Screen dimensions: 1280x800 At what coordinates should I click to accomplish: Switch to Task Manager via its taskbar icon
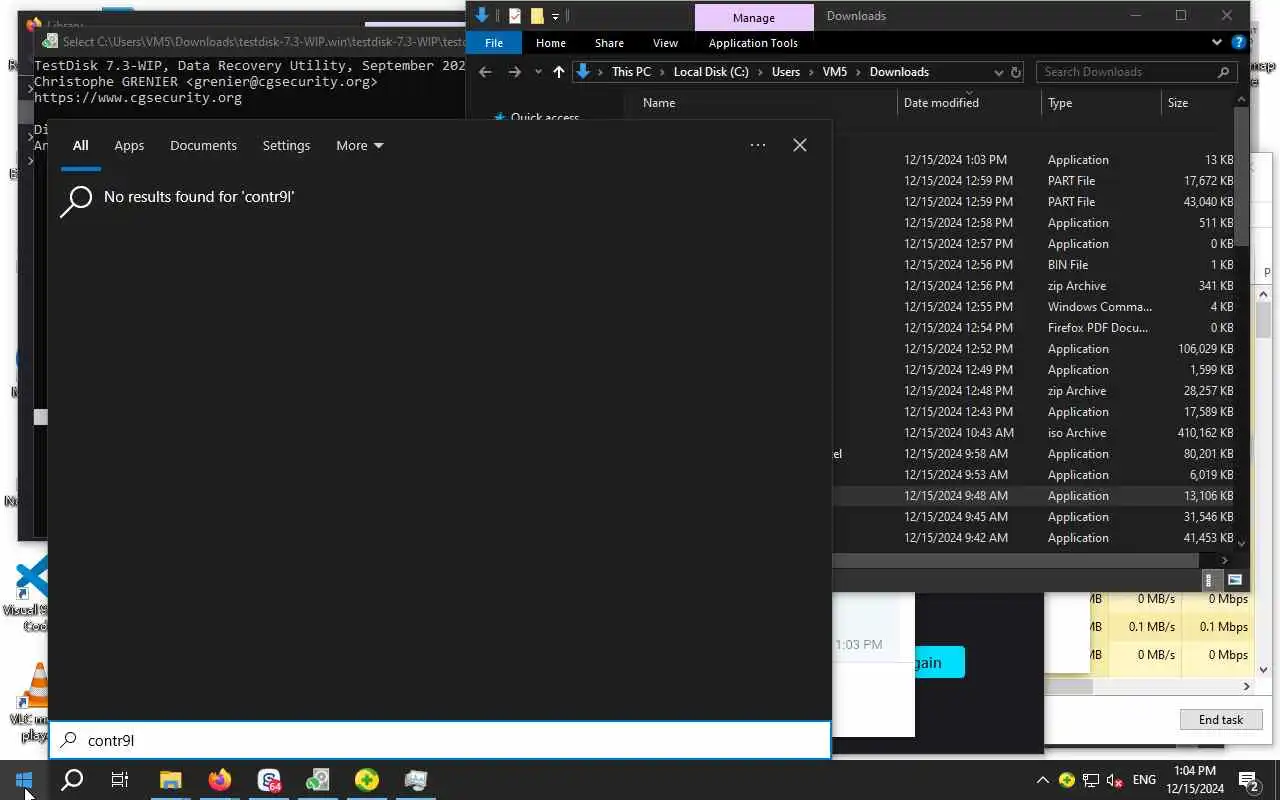click(x=416, y=780)
